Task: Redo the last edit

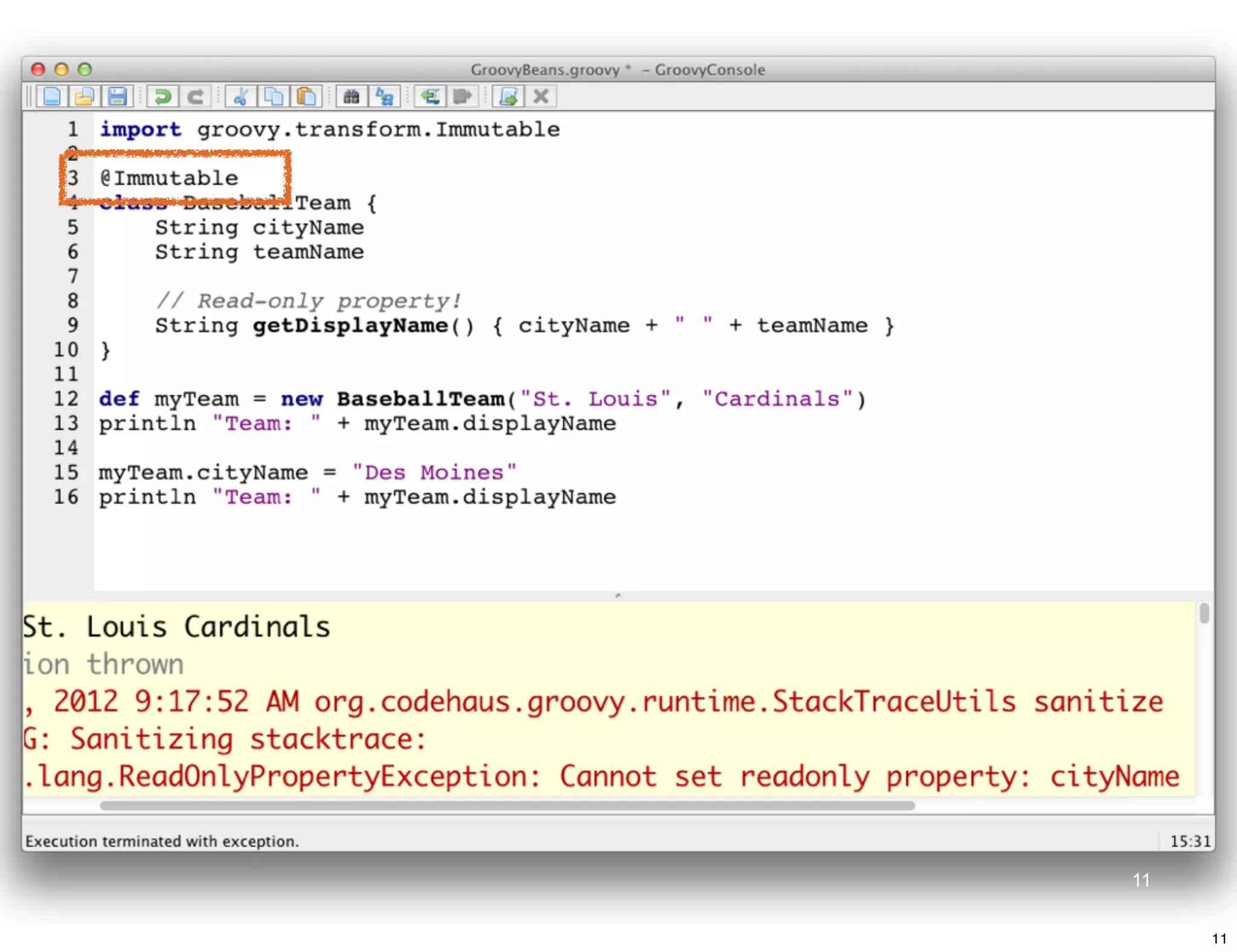Action: 195,97
